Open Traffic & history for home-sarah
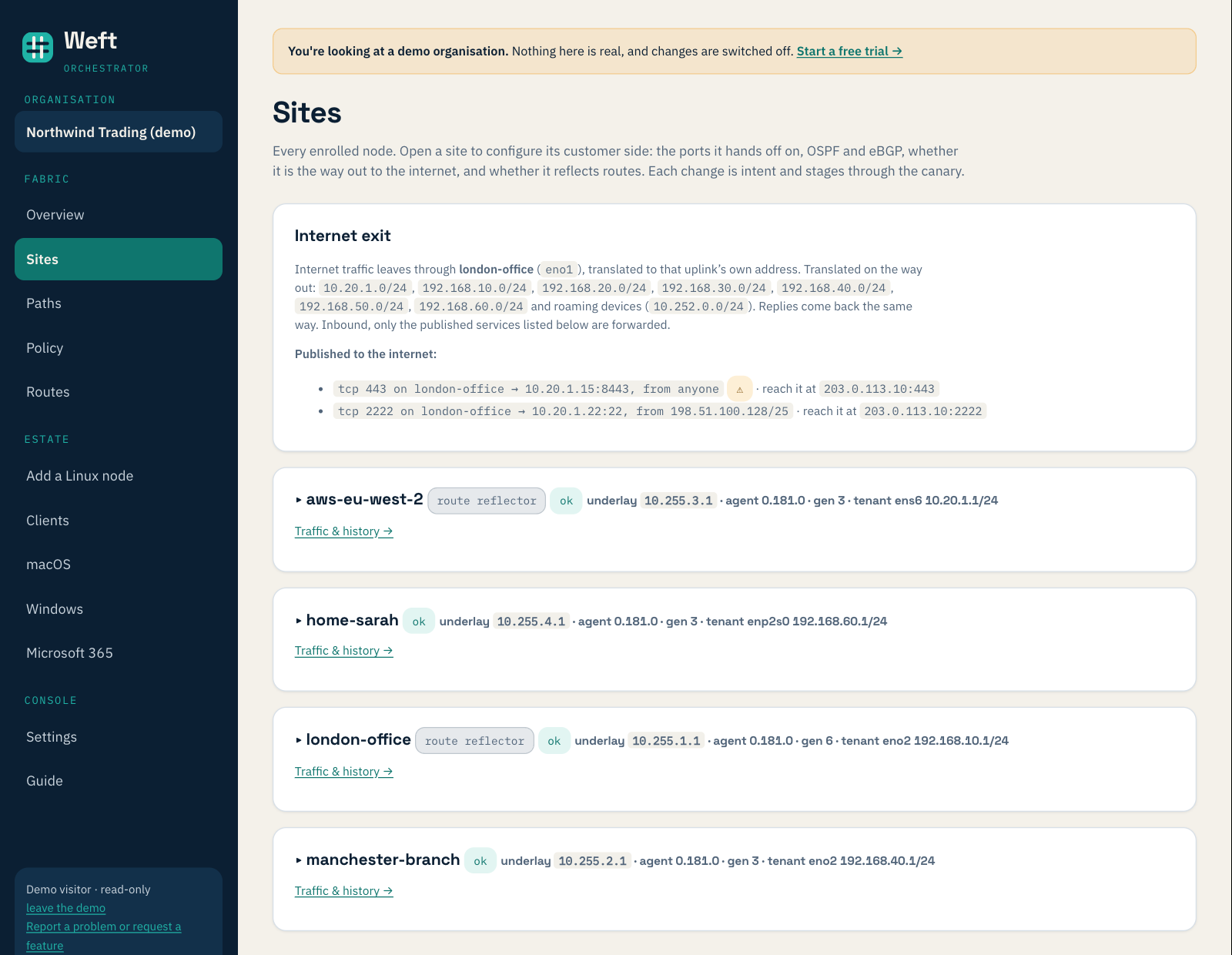 pos(344,651)
